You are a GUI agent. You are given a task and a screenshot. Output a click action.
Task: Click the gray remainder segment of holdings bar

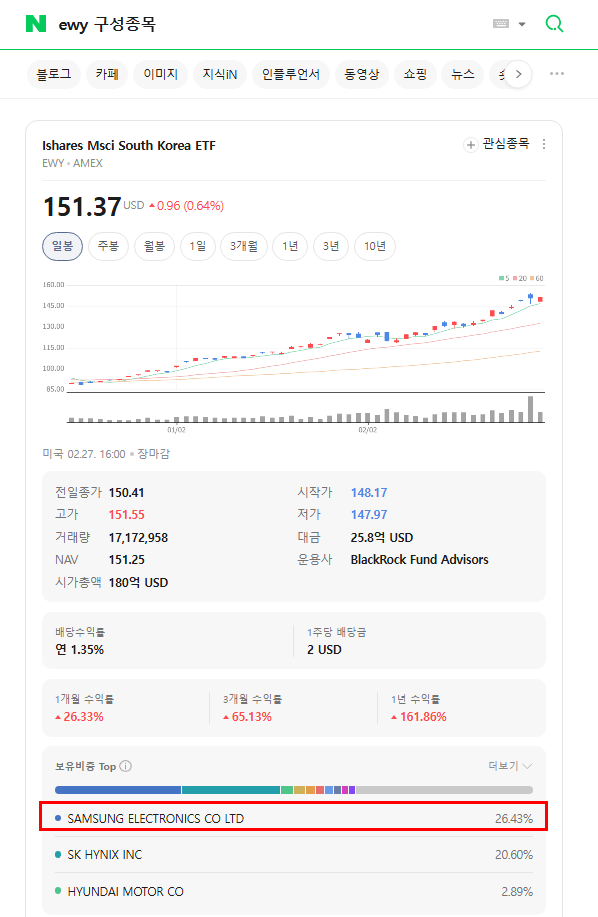click(x=444, y=790)
